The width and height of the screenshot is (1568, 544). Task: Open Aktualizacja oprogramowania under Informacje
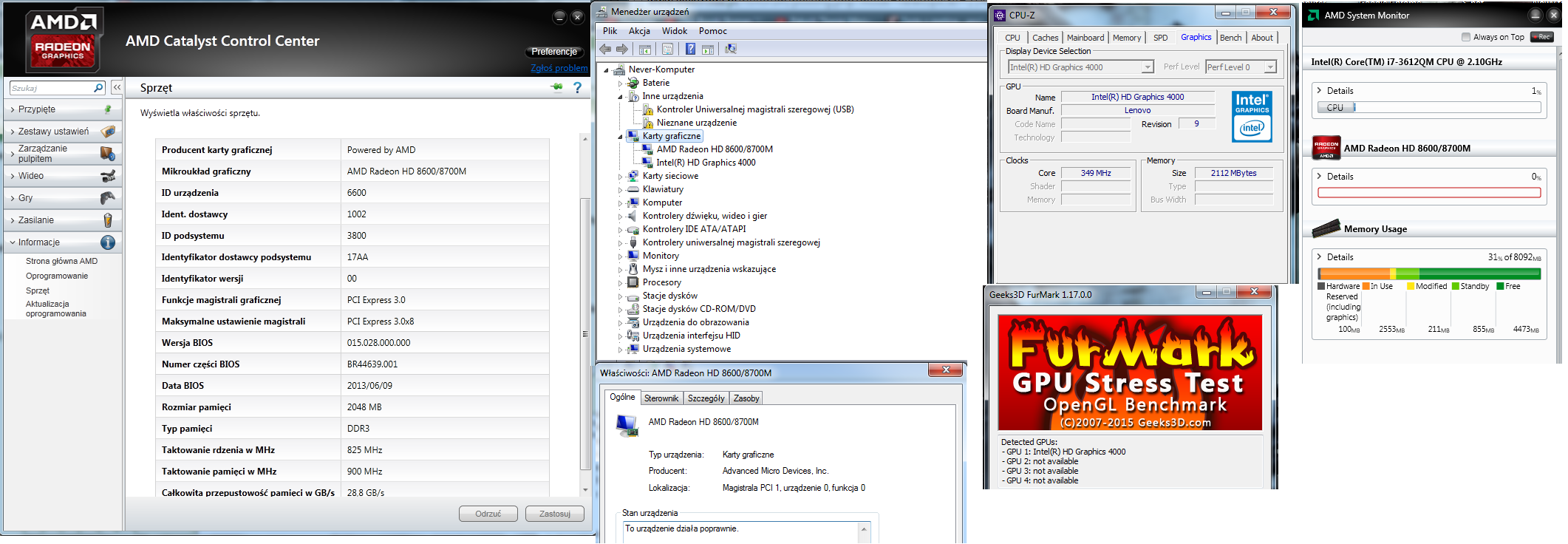click(x=56, y=309)
